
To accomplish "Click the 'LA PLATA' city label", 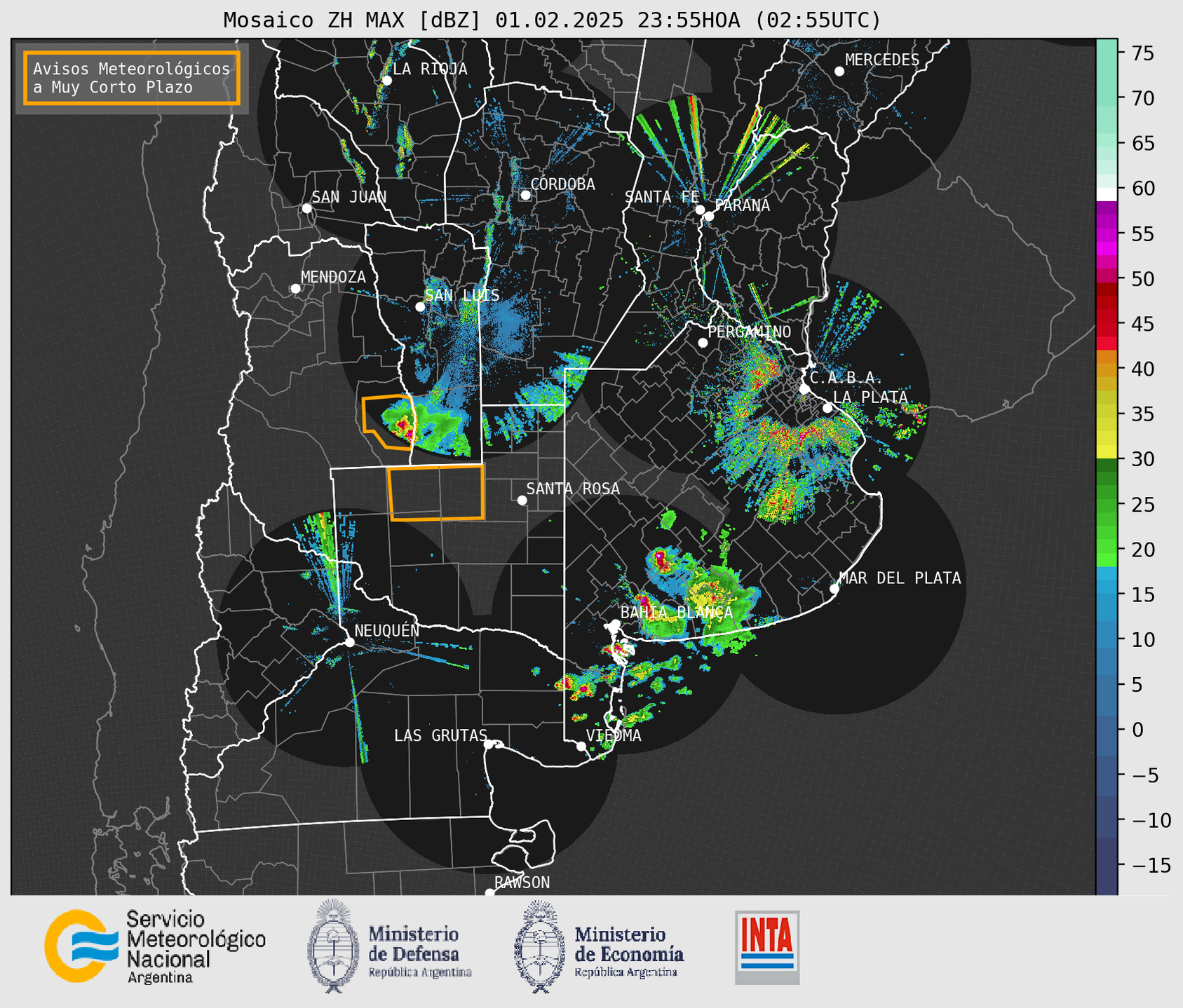I will click(x=870, y=397).
